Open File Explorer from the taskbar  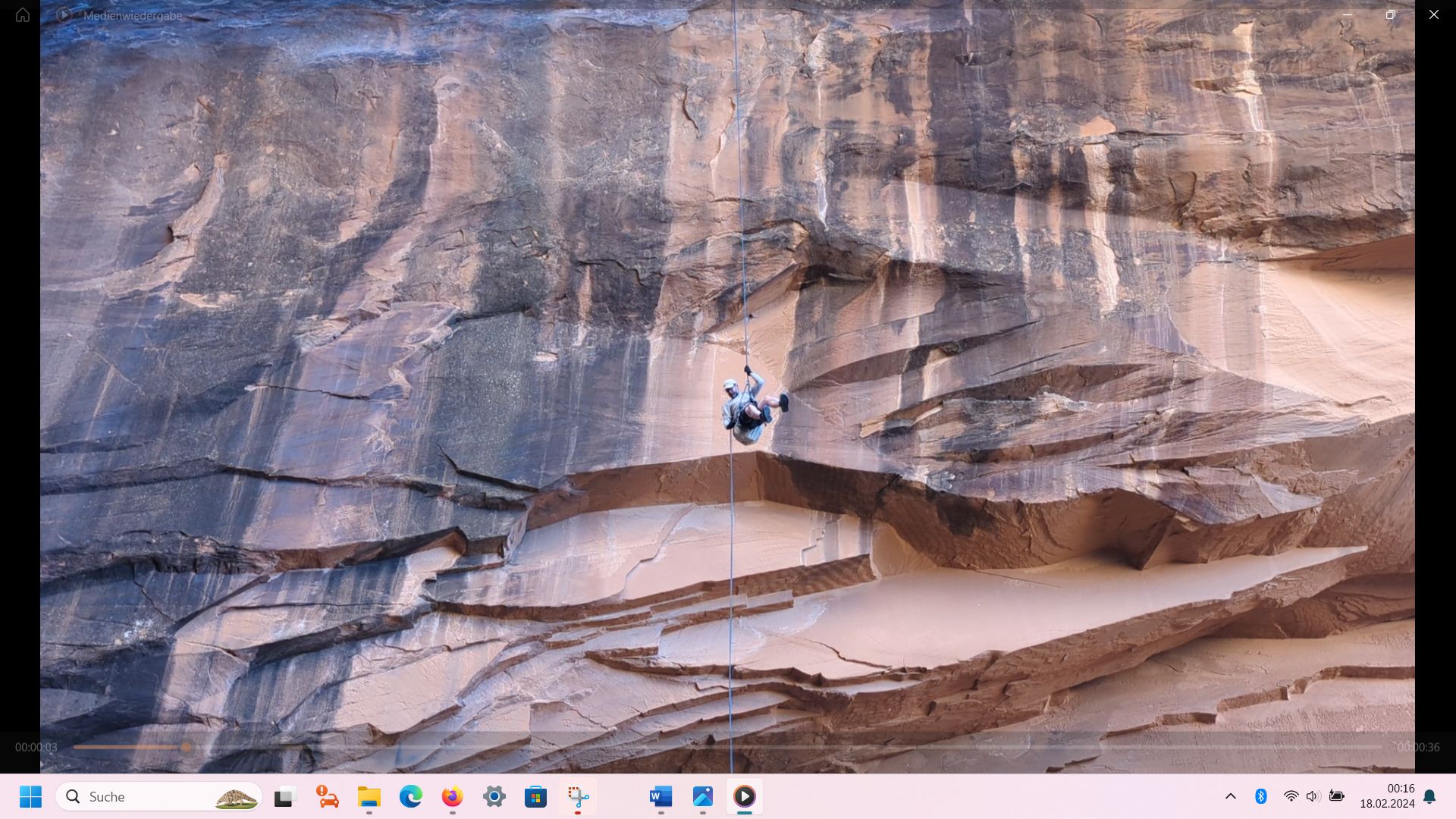369,797
